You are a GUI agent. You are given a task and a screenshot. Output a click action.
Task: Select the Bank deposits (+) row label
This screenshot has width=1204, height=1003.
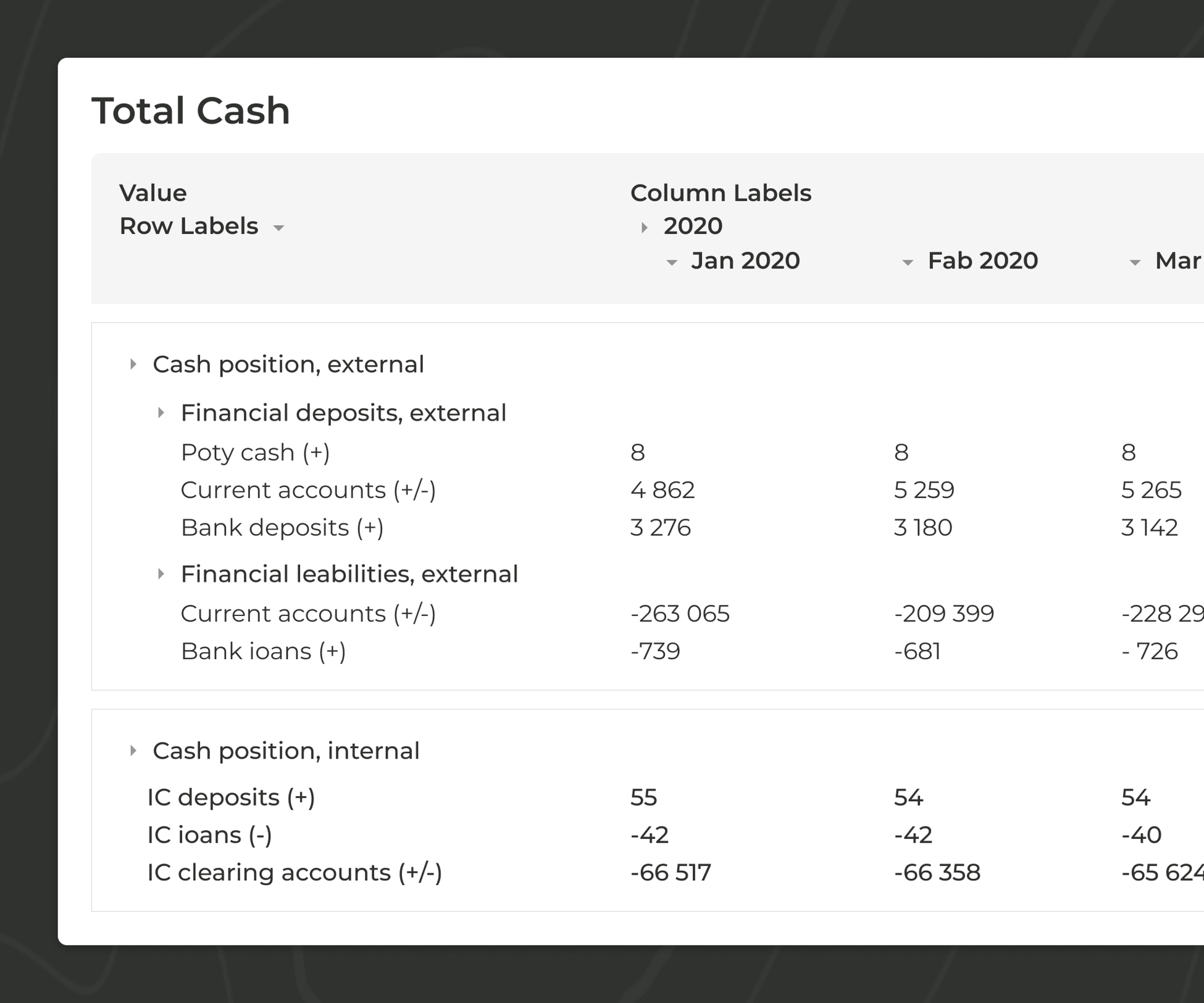(x=281, y=527)
